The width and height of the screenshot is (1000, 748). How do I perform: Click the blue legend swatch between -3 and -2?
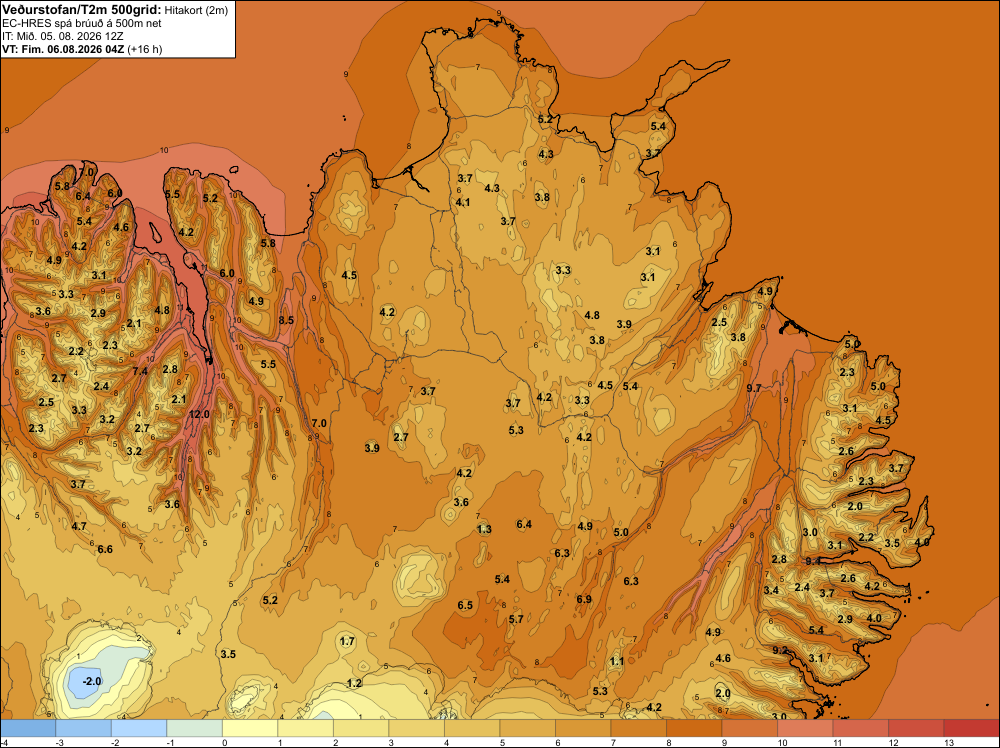(x=84, y=728)
